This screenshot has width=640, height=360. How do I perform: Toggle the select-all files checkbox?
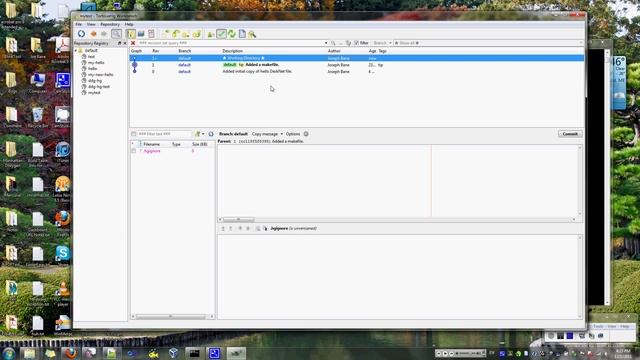click(133, 134)
